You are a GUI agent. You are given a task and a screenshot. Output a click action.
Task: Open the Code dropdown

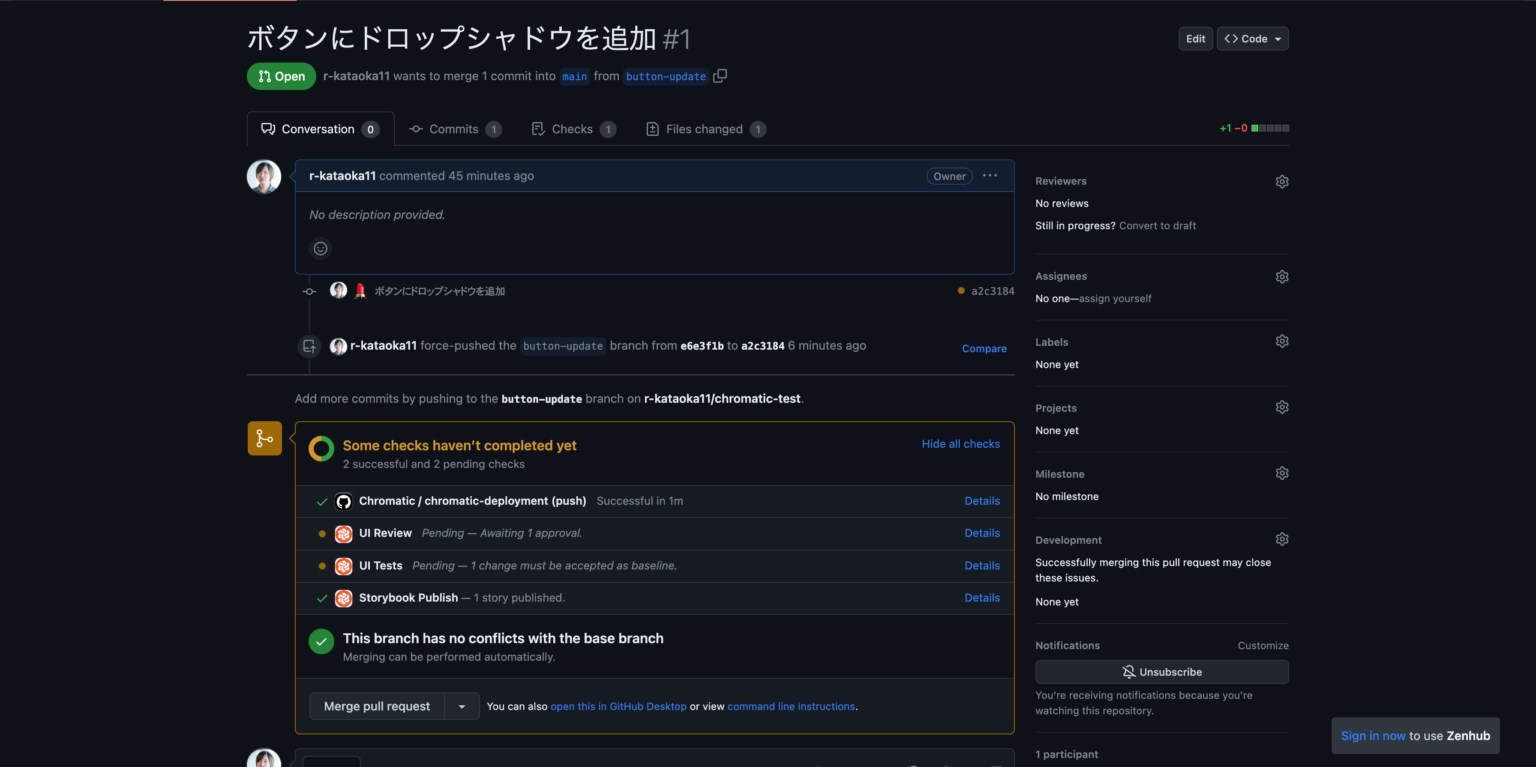click(x=1251, y=38)
